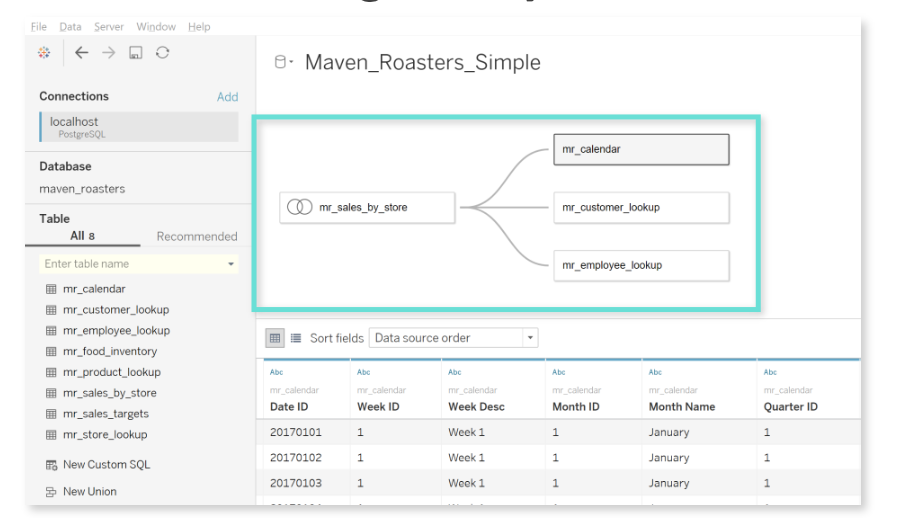Click the table icon beside mr_food_inventory

(x=51, y=351)
